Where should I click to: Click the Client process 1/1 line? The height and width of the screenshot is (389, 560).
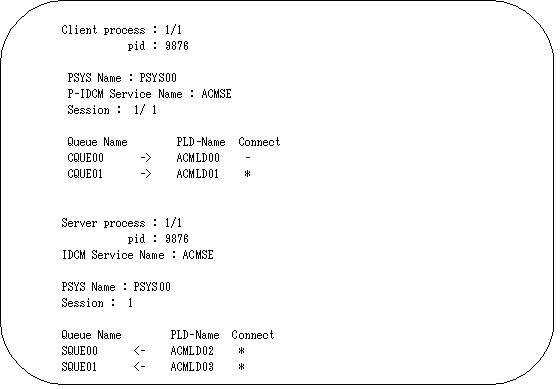point(121,30)
